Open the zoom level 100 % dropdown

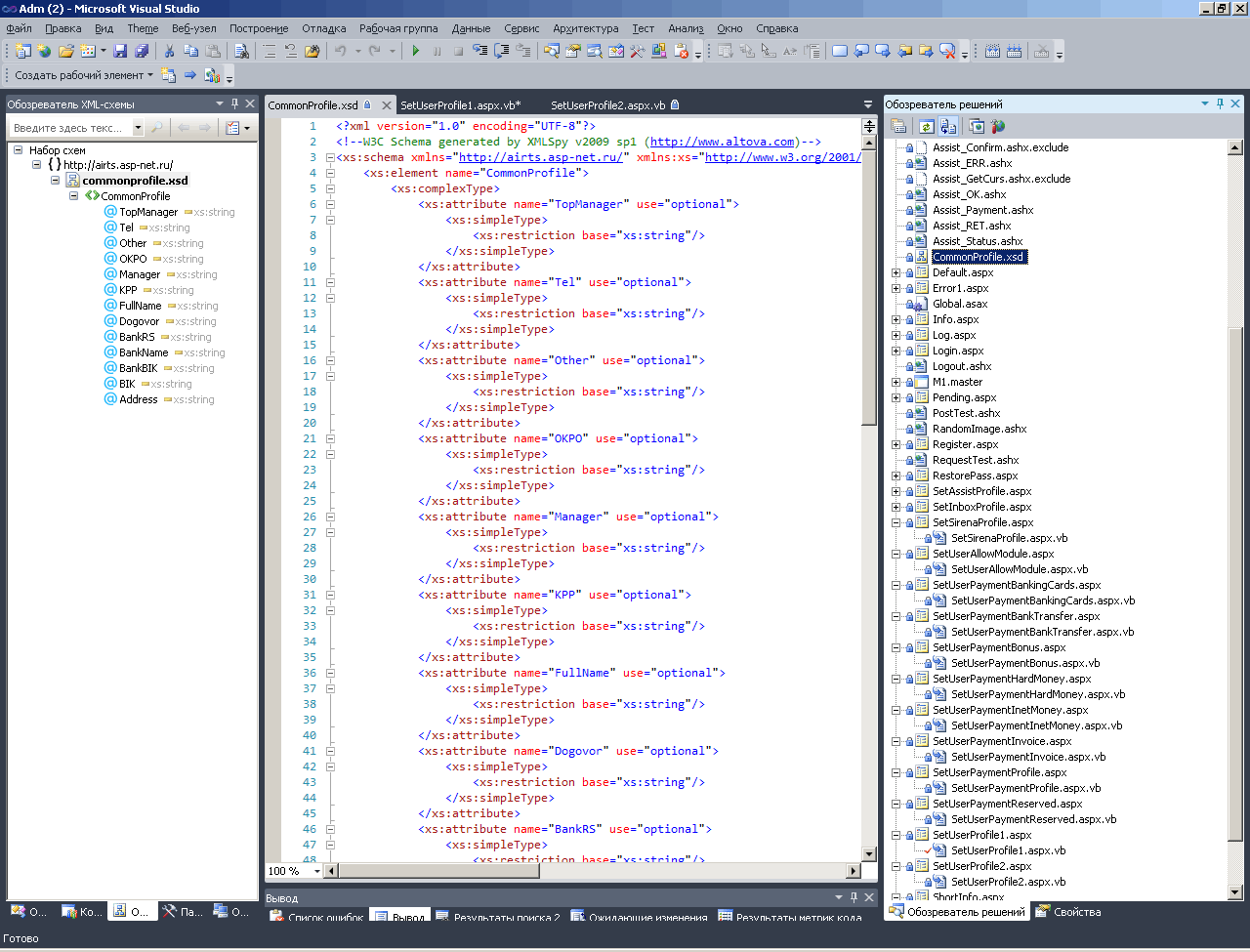click(x=318, y=871)
